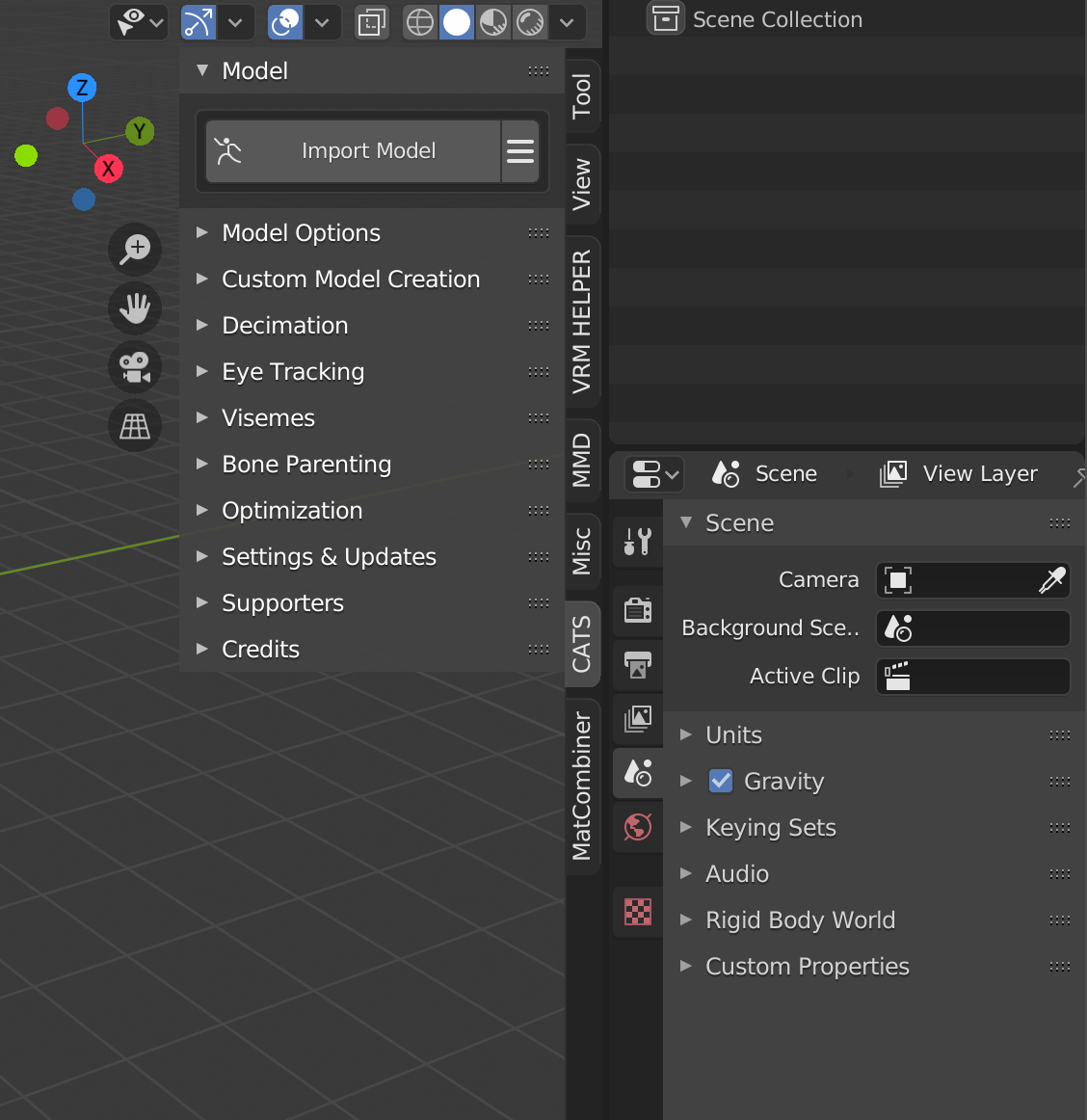Click the Scene Collection archive icon
The height and width of the screenshot is (1120, 1087).
[666, 18]
